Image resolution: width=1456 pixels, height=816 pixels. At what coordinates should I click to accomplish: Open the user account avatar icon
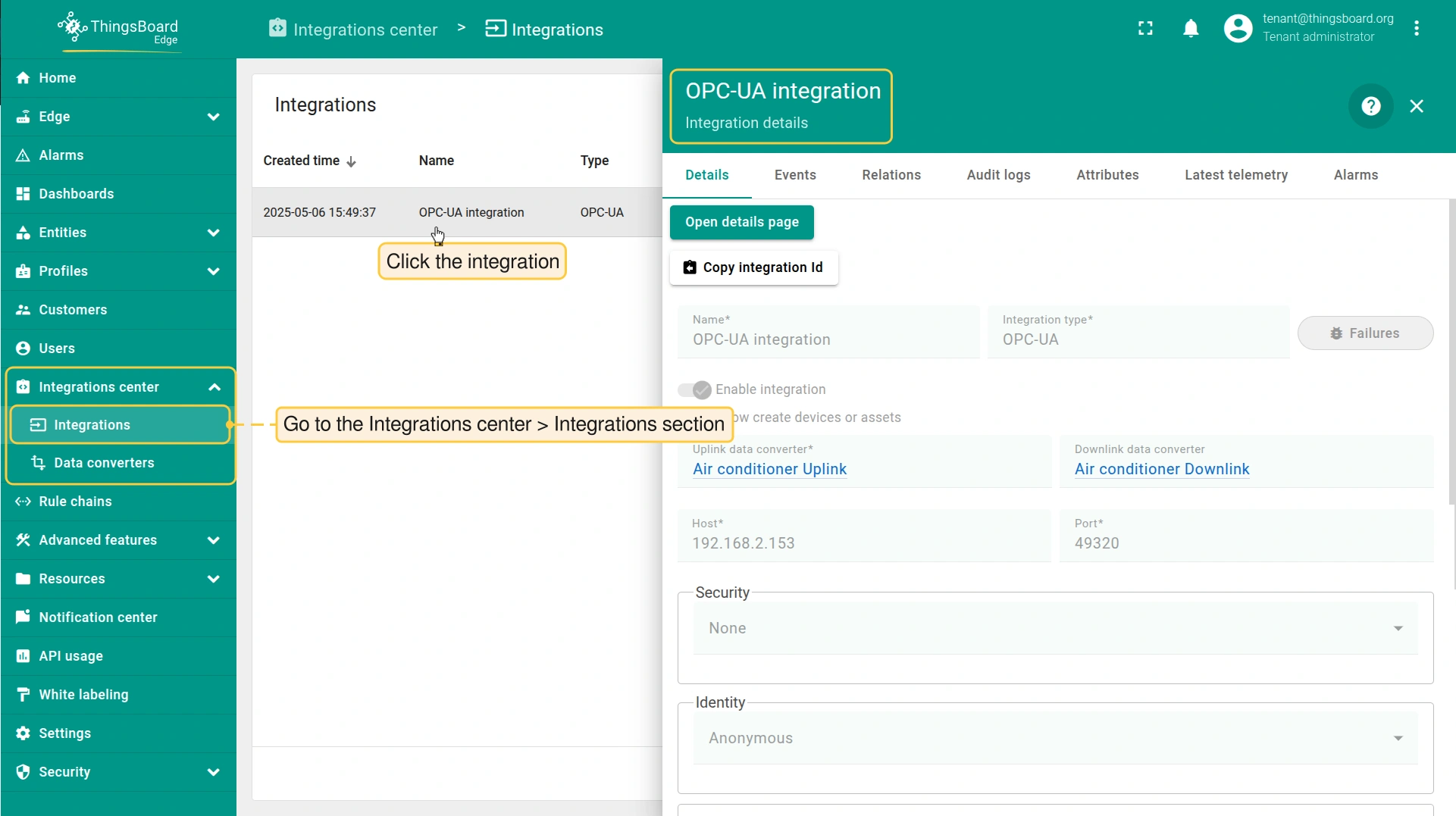pyautogui.click(x=1238, y=29)
